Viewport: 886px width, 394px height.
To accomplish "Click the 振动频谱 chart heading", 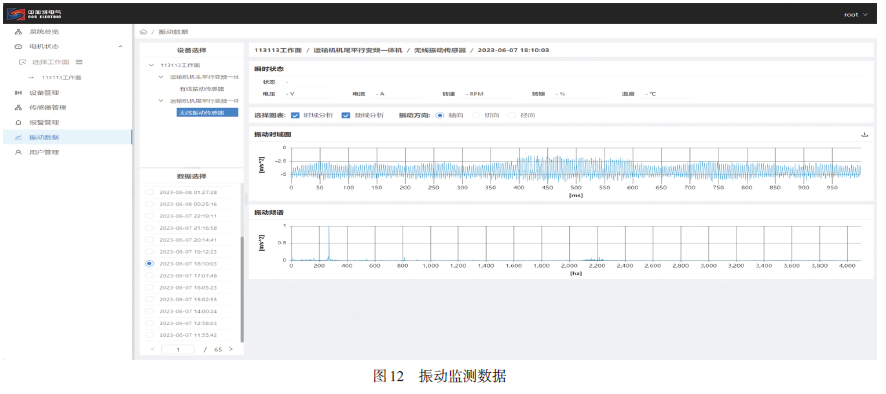I will pos(269,213).
